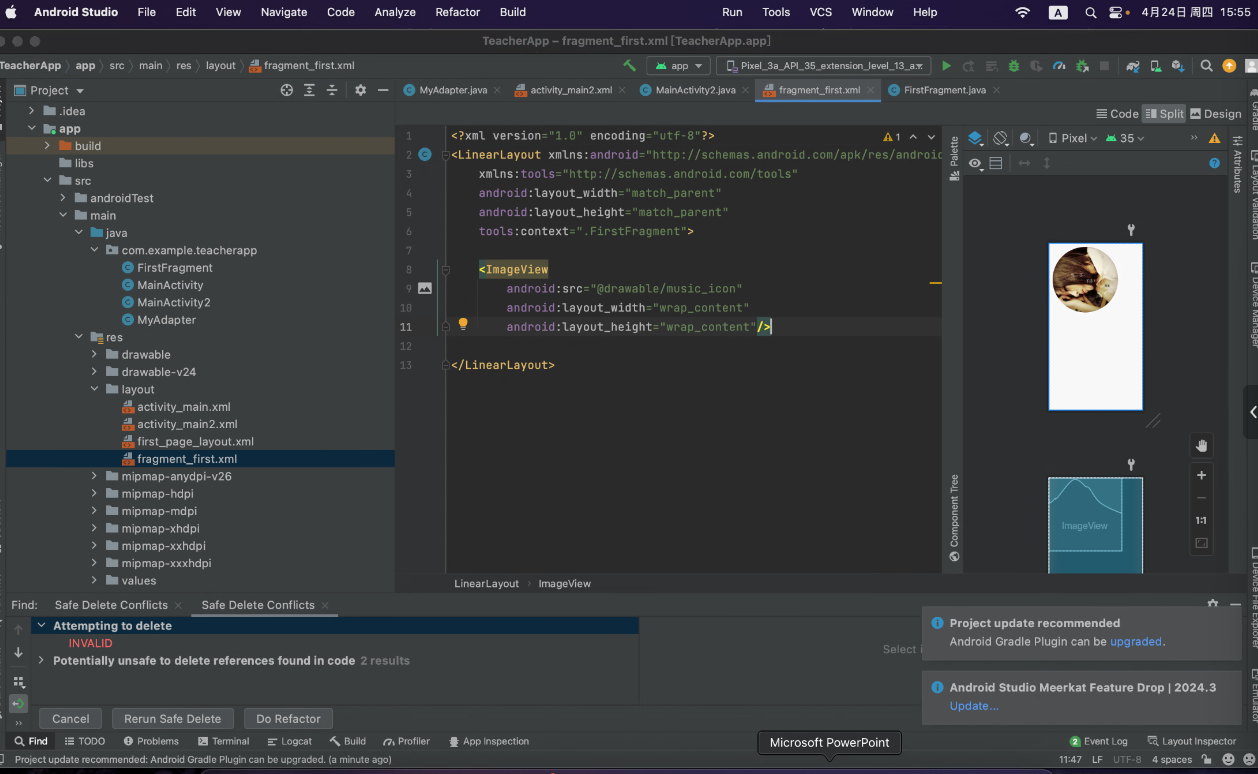Expand the .idea folder
1258x774 pixels.
(32, 111)
